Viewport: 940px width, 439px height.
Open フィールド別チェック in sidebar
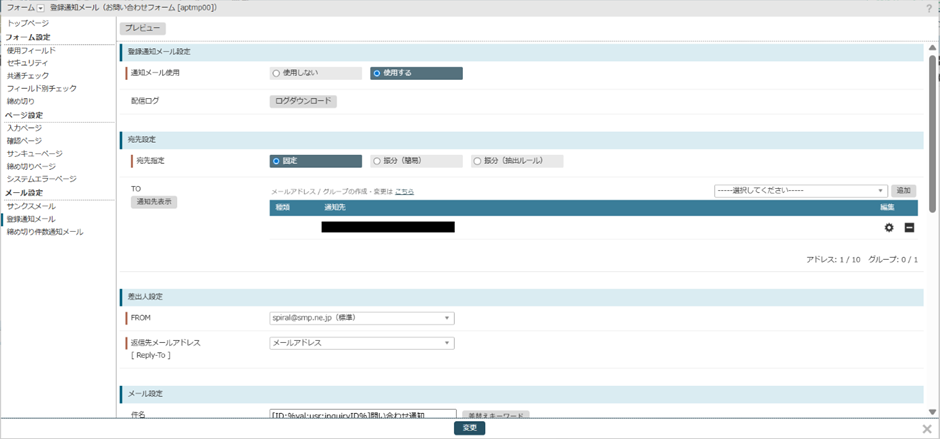coord(42,88)
